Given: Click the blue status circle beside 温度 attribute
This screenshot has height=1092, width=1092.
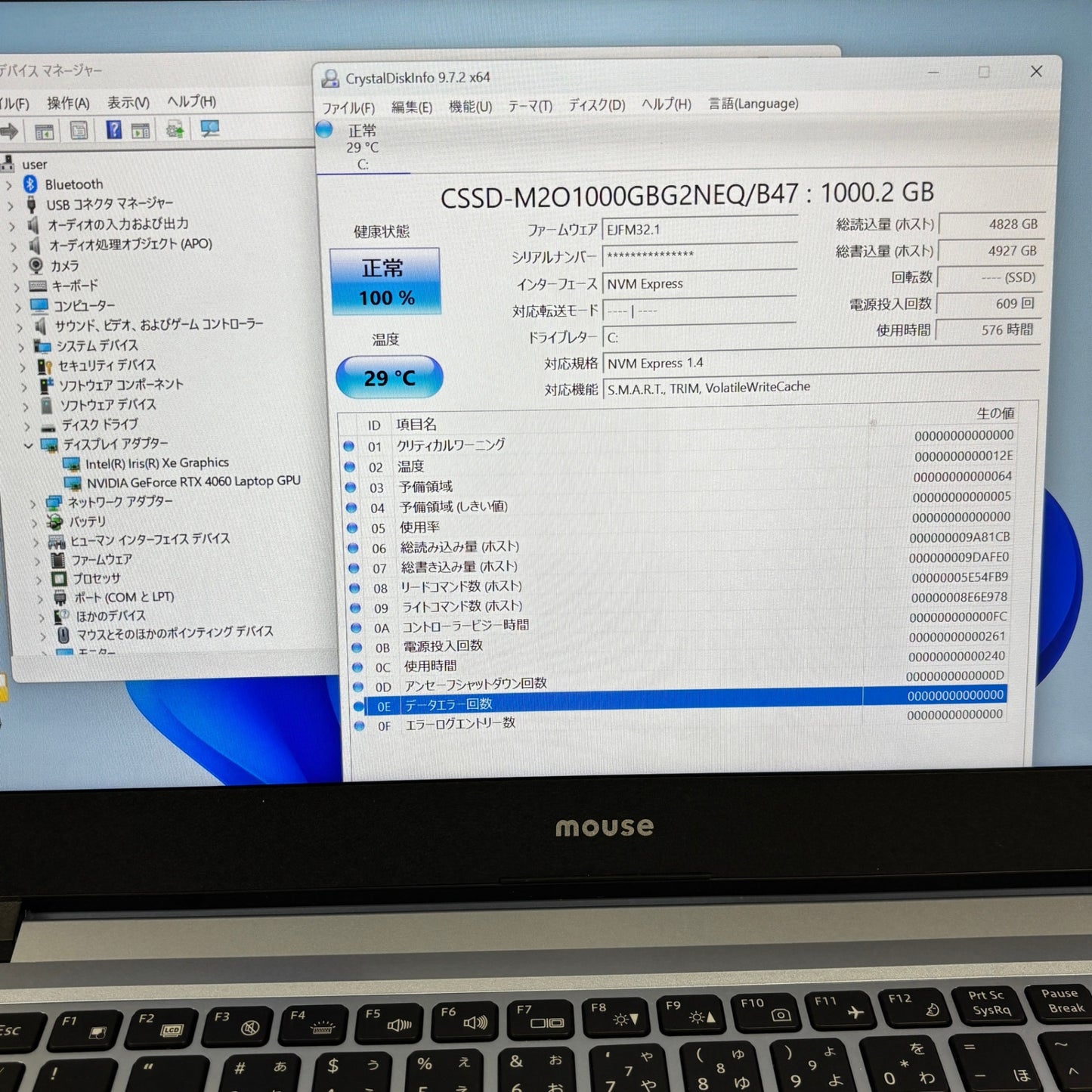Looking at the screenshot, I should (x=349, y=466).
